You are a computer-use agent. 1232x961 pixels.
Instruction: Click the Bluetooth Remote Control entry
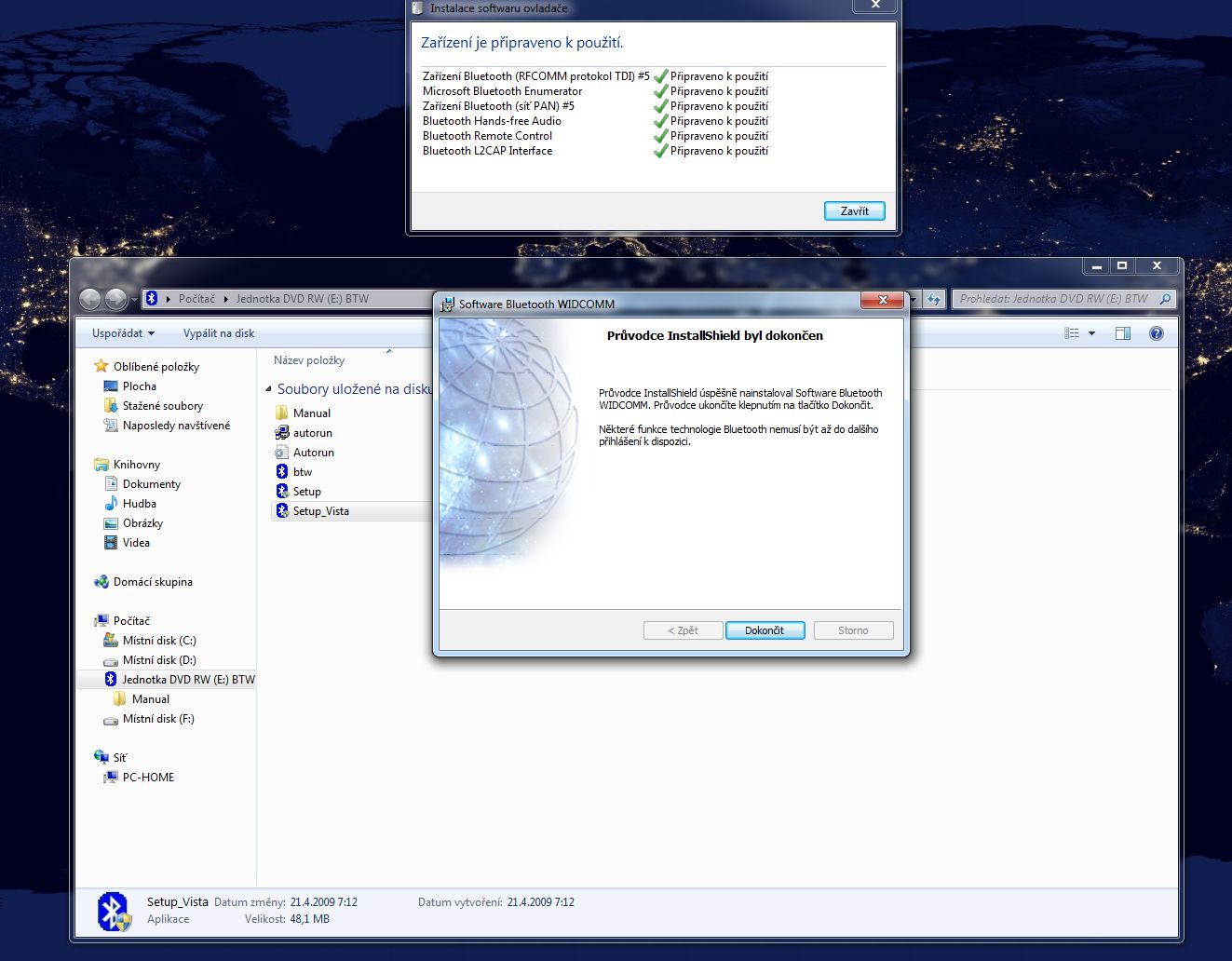[487, 136]
